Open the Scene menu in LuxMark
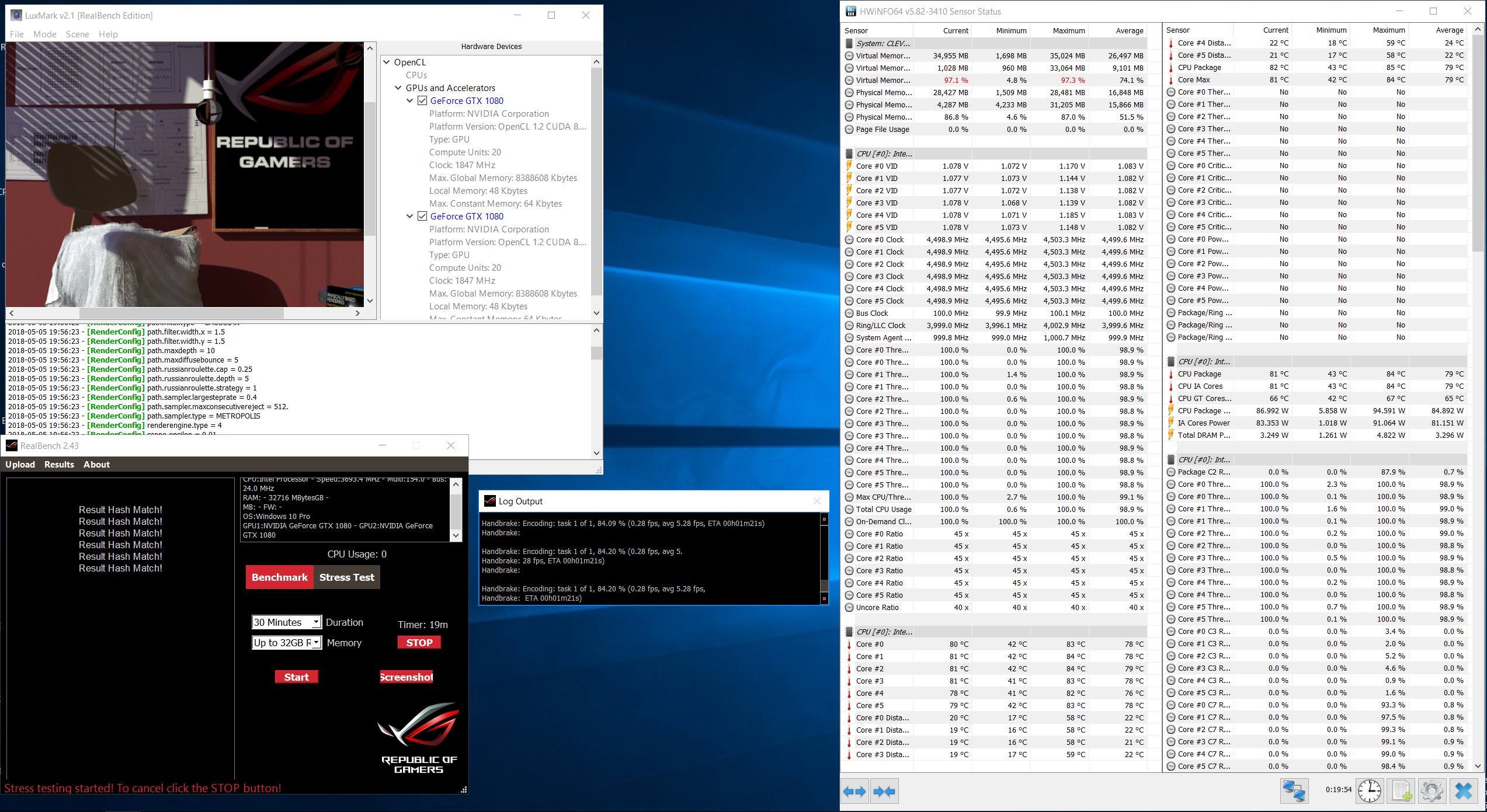Screen dimensions: 1487x812 pos(78,34)
